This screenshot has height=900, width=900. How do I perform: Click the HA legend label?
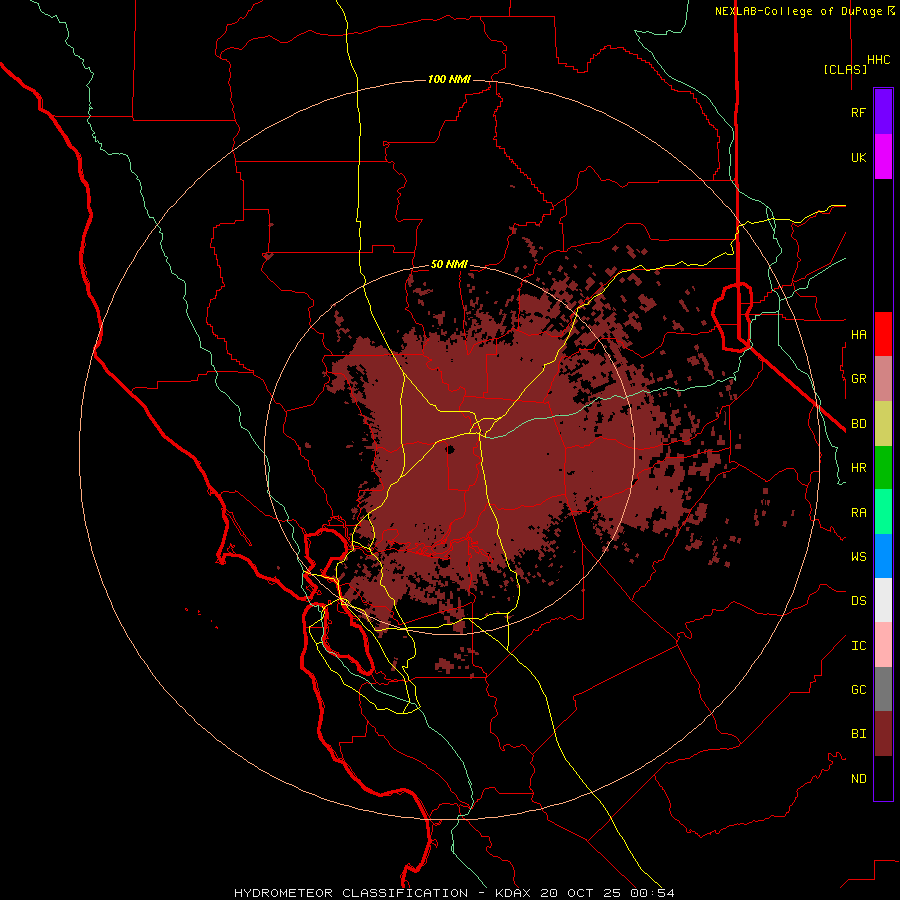coord(858,334)
